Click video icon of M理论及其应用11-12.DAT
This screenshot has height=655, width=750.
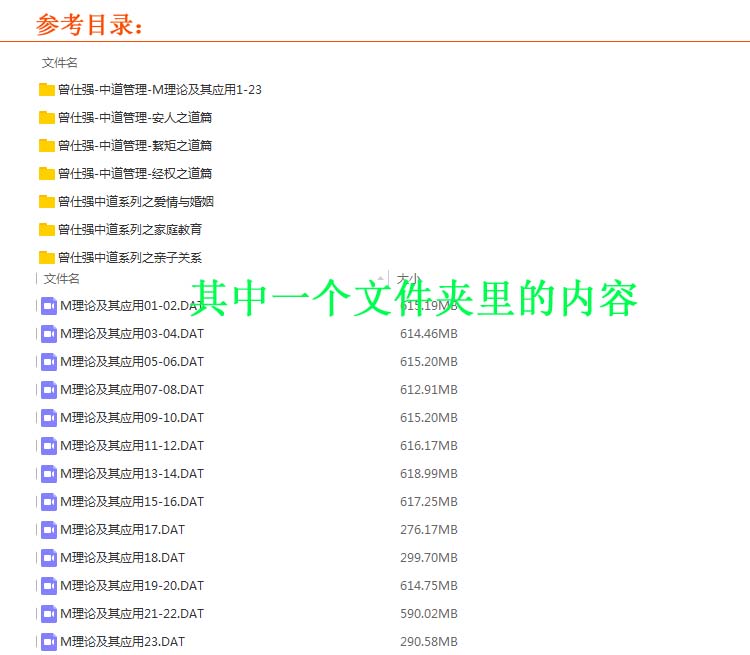49,446
